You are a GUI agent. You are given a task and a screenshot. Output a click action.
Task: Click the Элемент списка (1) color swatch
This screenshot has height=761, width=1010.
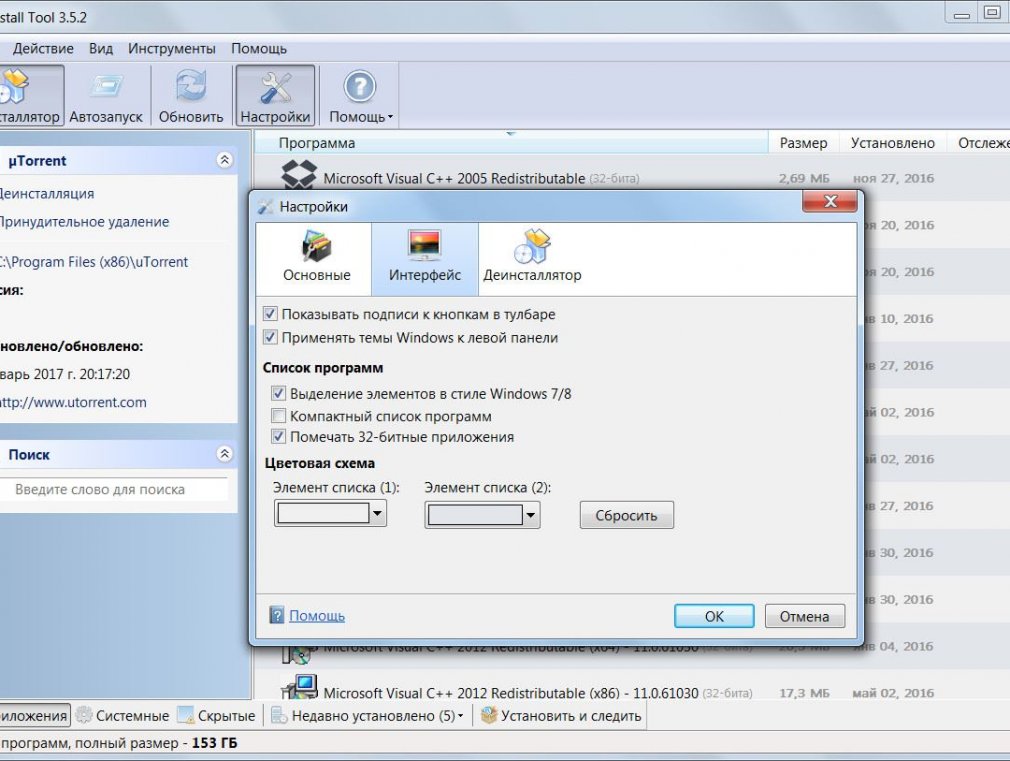pyautogui.click(x=323, y=514)
